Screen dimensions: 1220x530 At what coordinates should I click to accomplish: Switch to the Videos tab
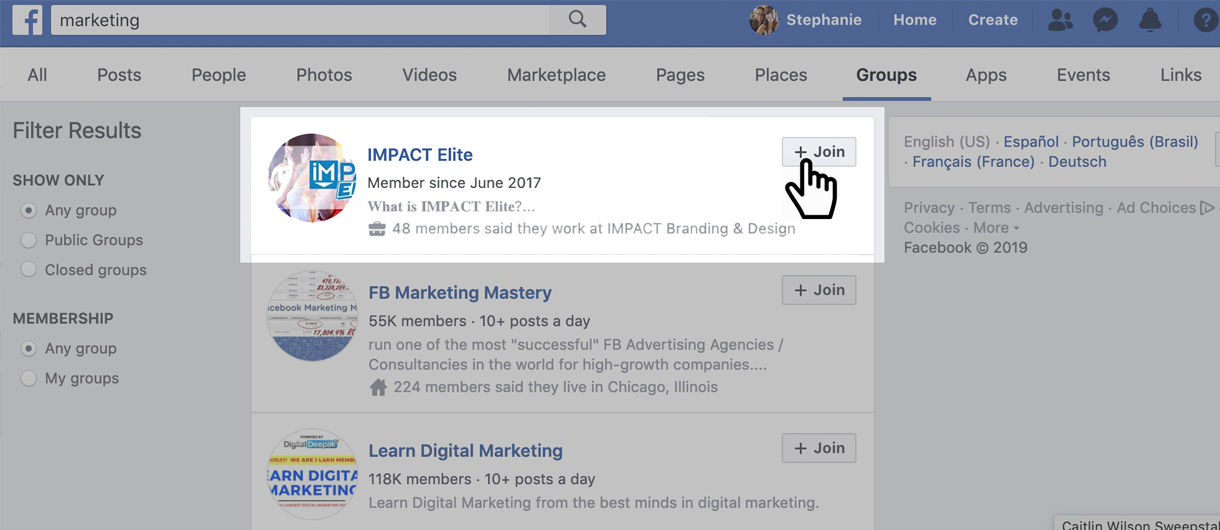point(429,75)
